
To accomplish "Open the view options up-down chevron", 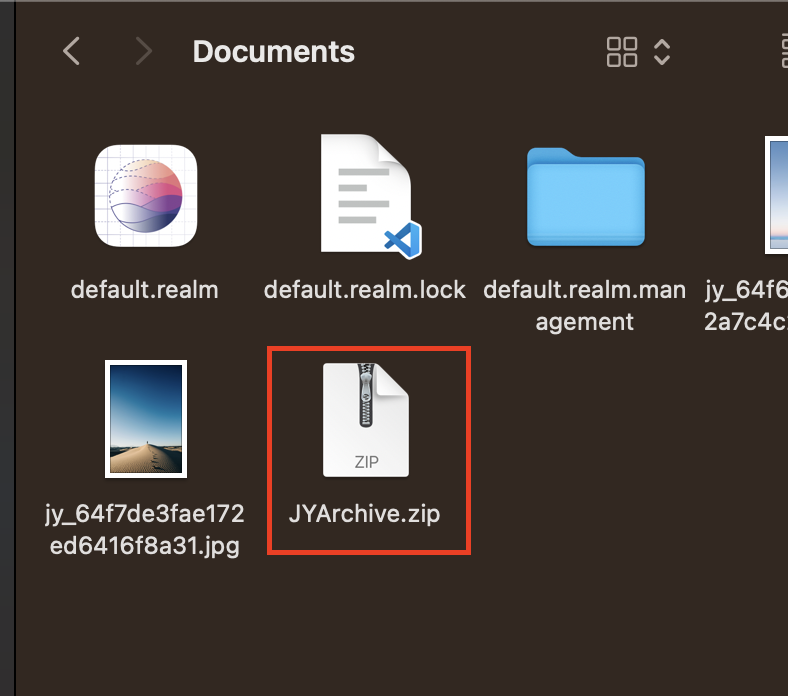I will coord(662,52).
